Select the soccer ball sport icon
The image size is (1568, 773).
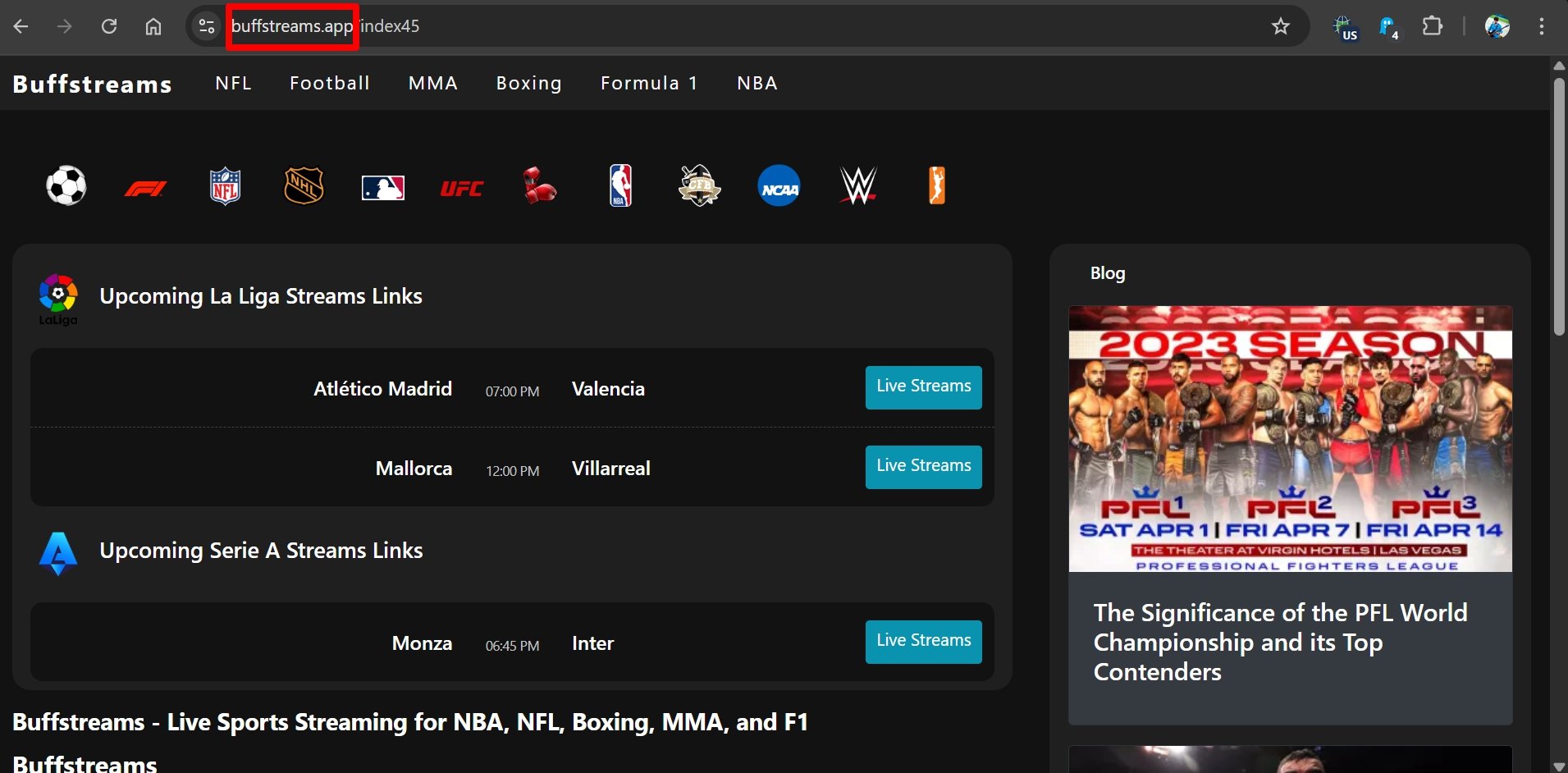(x=66, y=185)
